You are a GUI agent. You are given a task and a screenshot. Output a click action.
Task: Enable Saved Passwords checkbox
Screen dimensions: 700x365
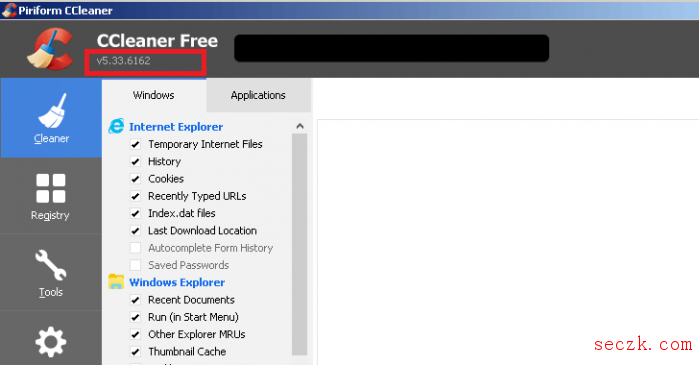point(135,265)
